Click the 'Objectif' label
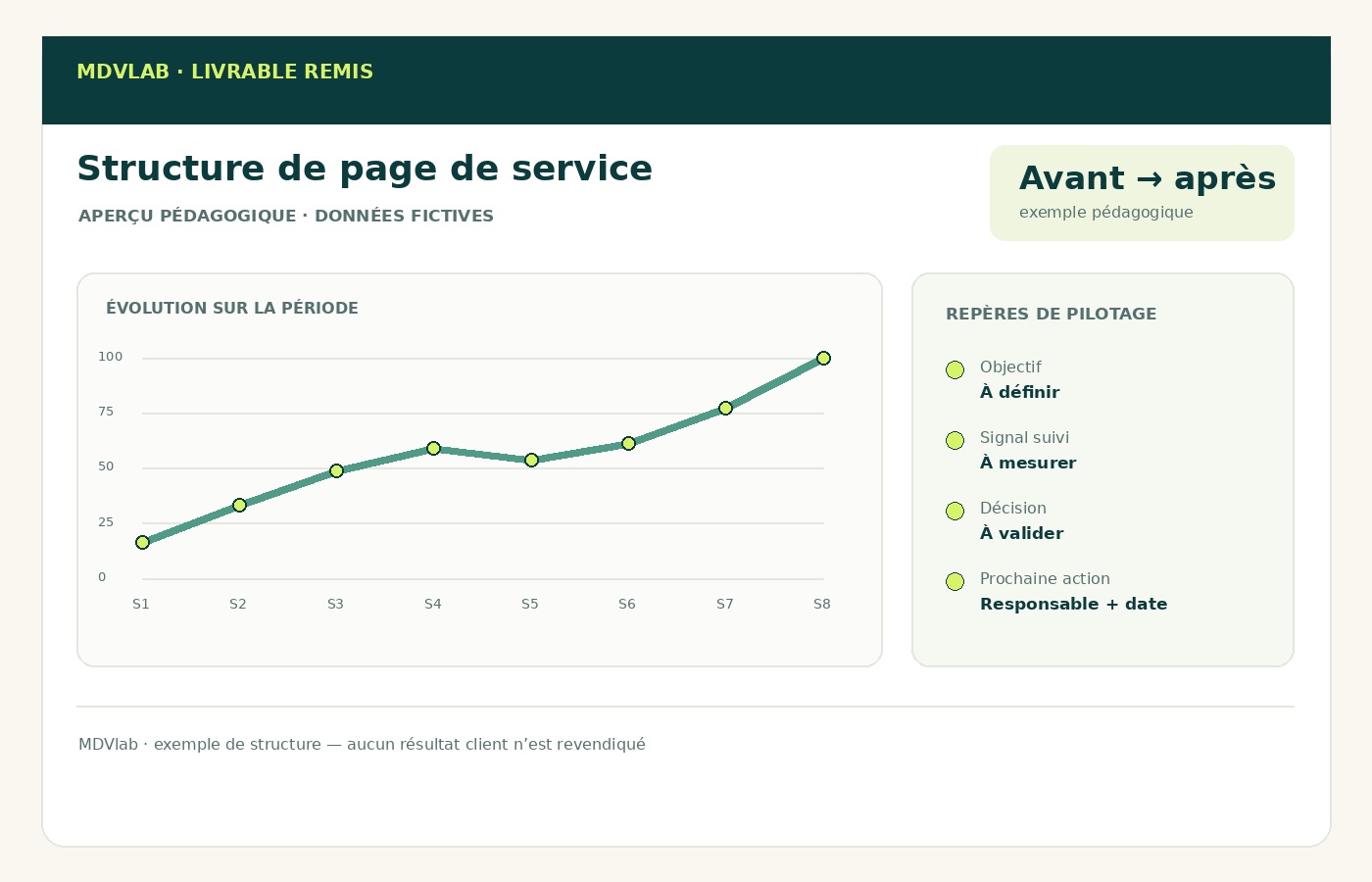Viewport: 1372px width, 882px height. click(1010, 367)
